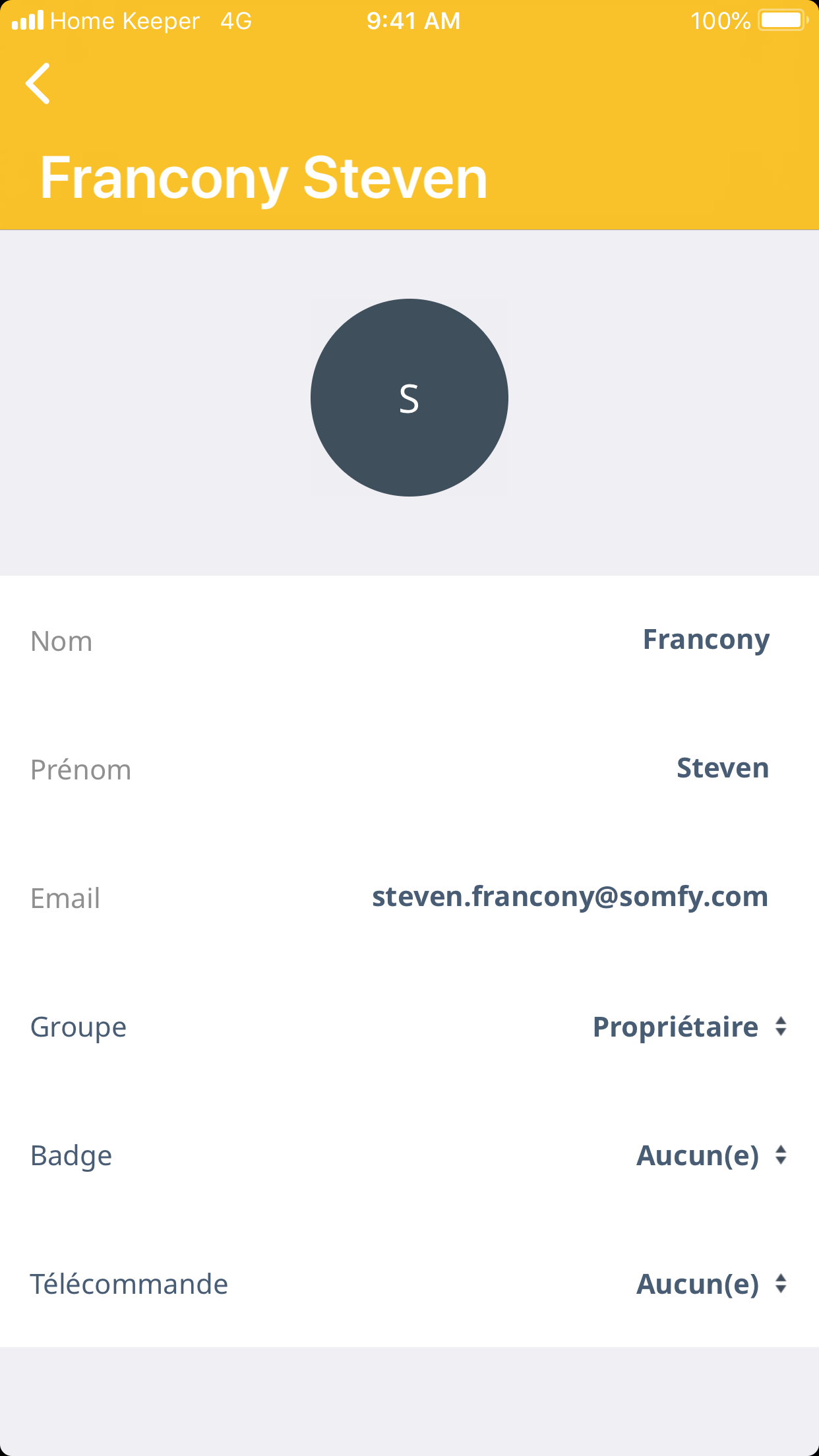Tap the Badge label
The image size is (819, 1456).
[71, 1156]
